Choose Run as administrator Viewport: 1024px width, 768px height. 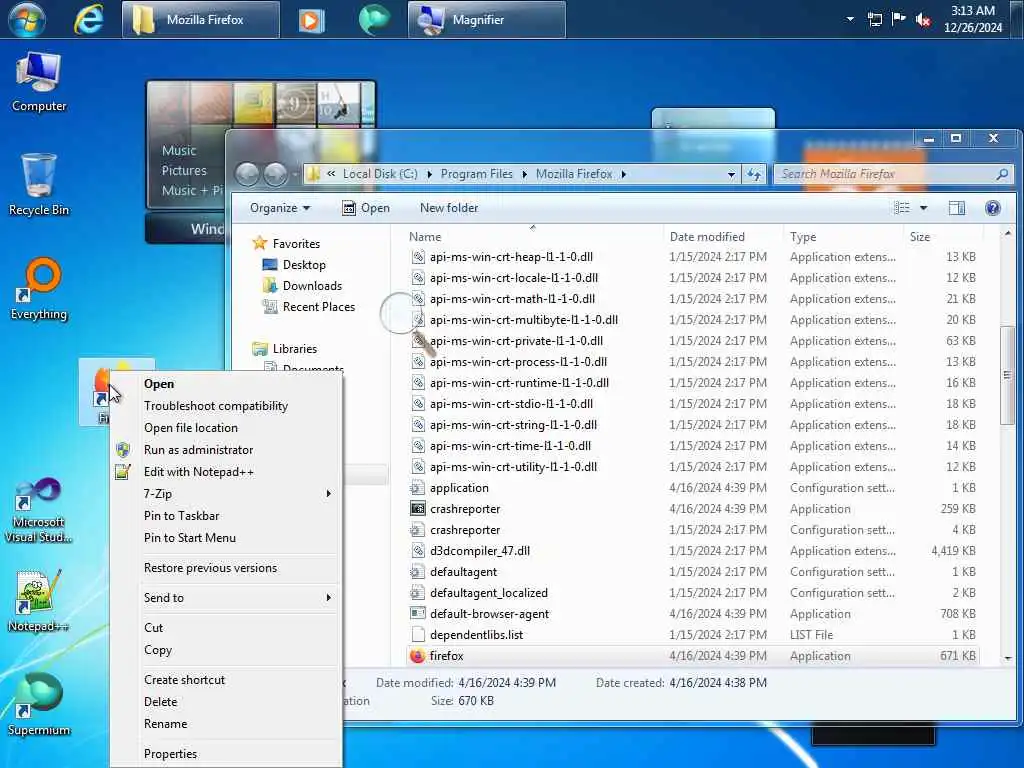point(226,450)
